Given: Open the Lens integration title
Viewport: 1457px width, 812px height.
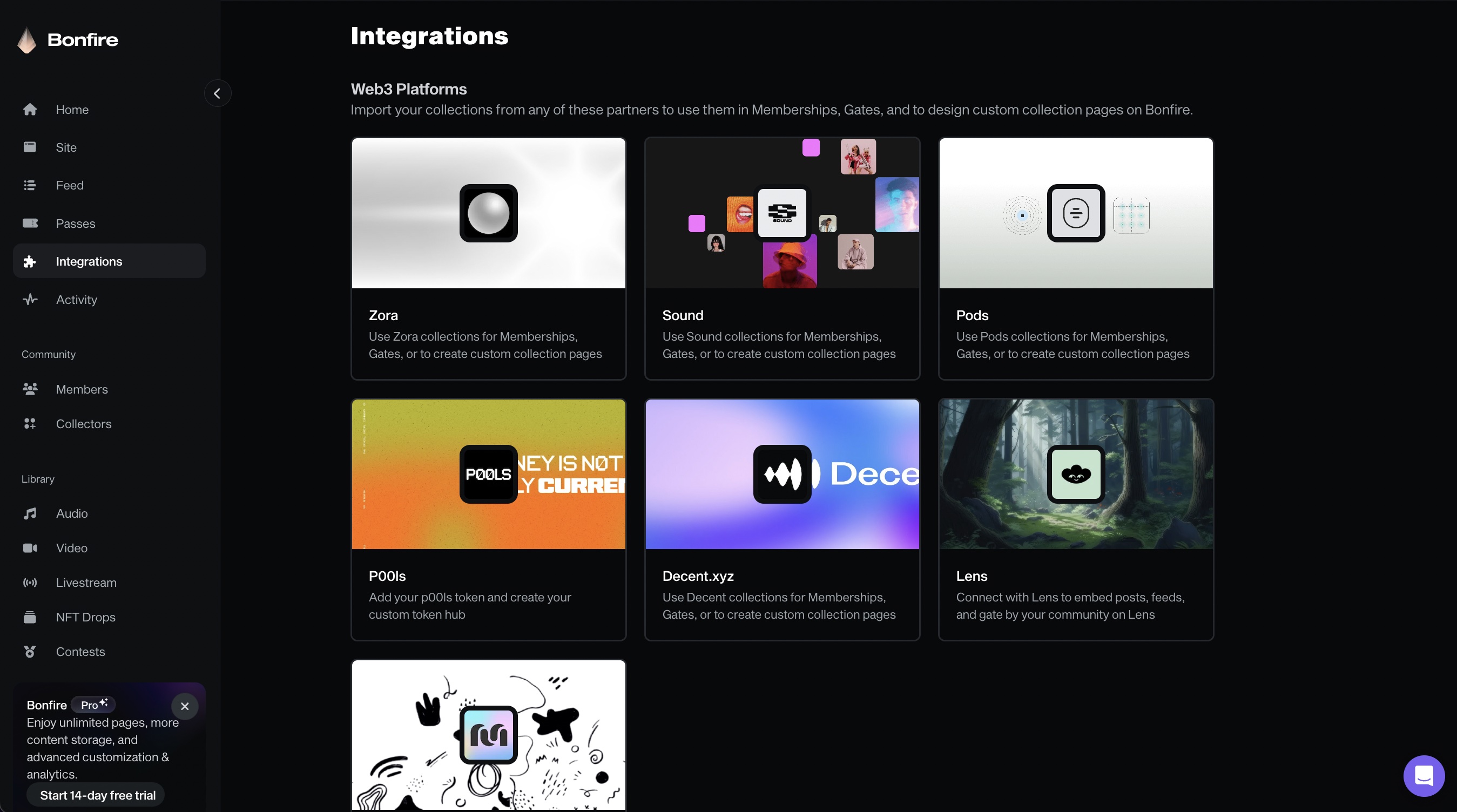Looking at the screenshot, I should tap(971, 576).
